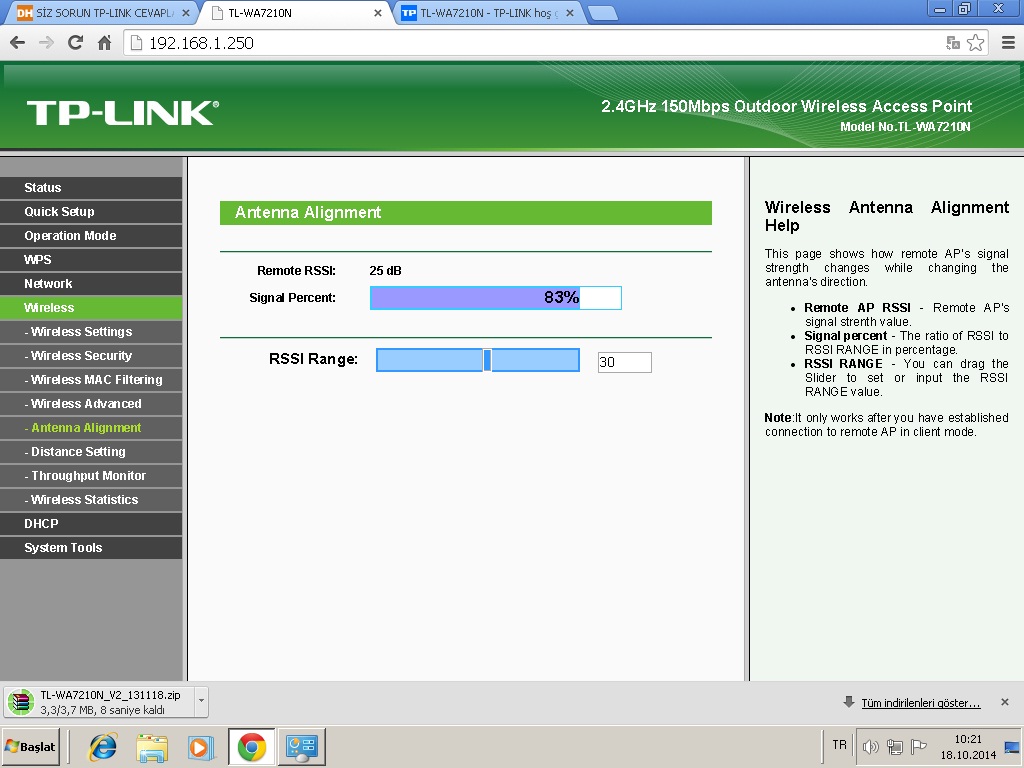This screenshot has width=1024, height=768.
Task: Open a new browser tab
Action: point(602,13)
